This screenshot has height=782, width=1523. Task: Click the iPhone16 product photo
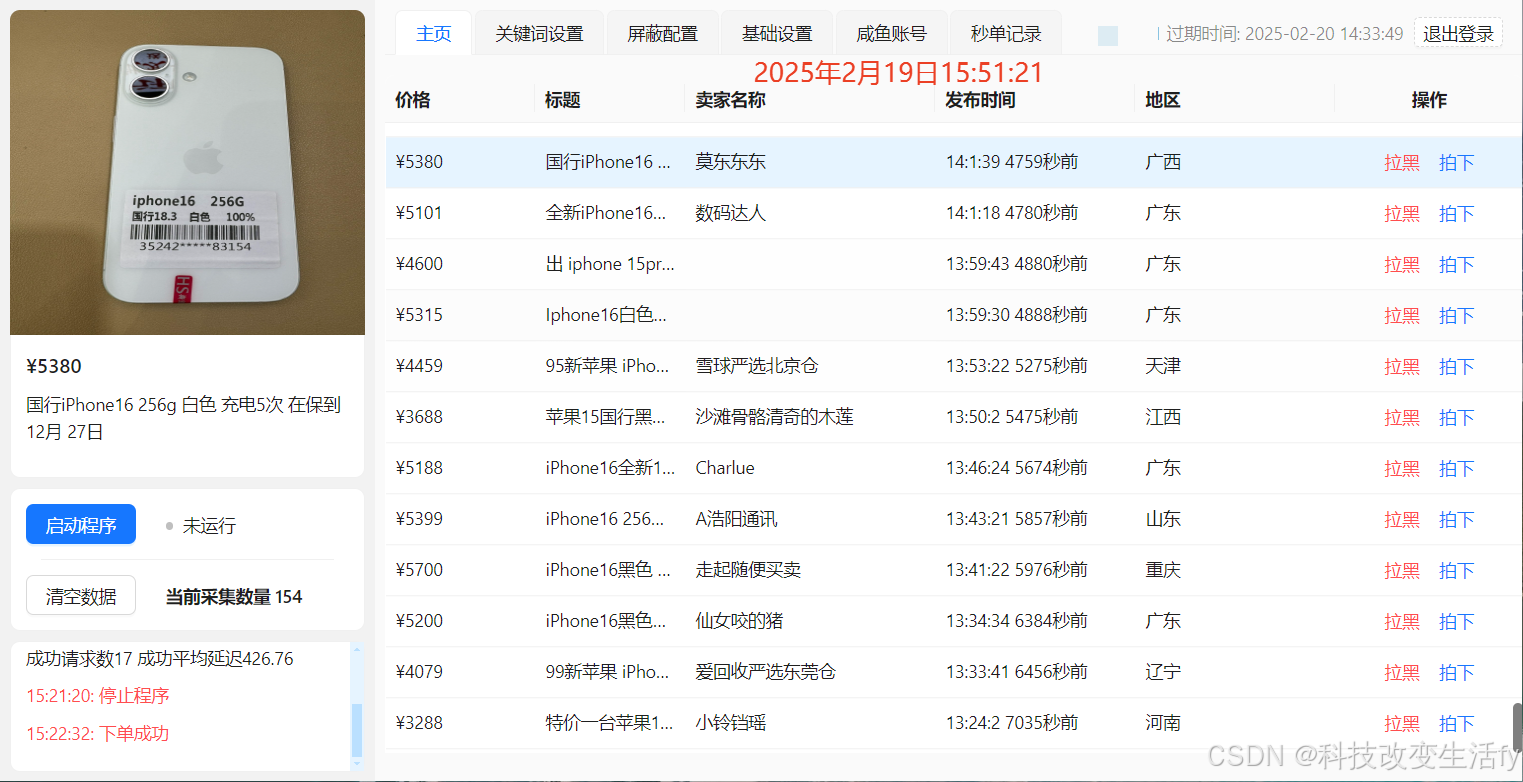point(187,172)
